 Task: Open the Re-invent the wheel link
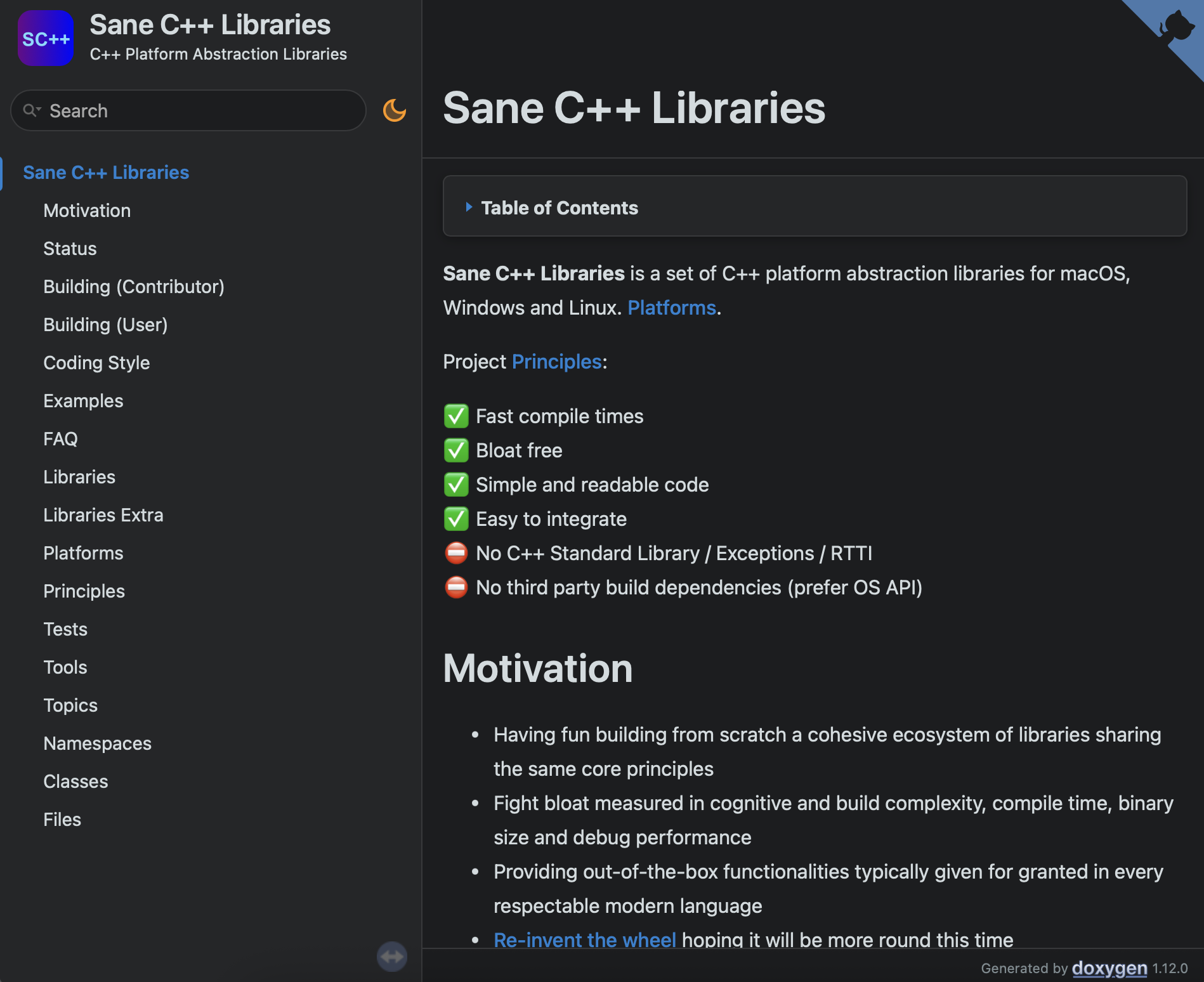pyautogui.click(x=585, y=939)
